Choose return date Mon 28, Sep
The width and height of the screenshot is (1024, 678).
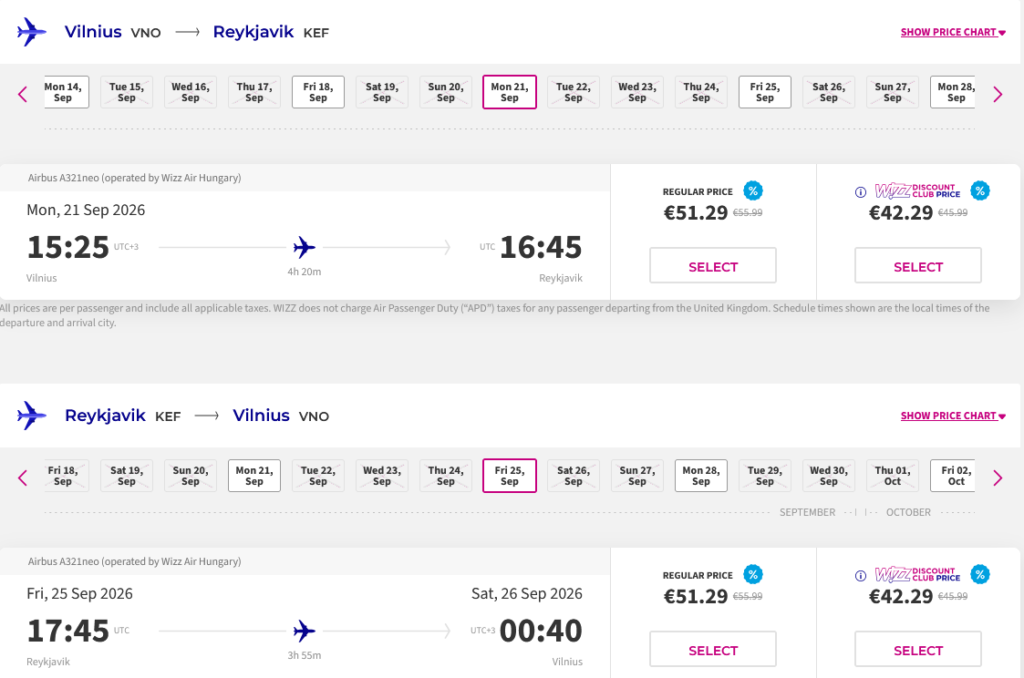(x=701, y=476)
